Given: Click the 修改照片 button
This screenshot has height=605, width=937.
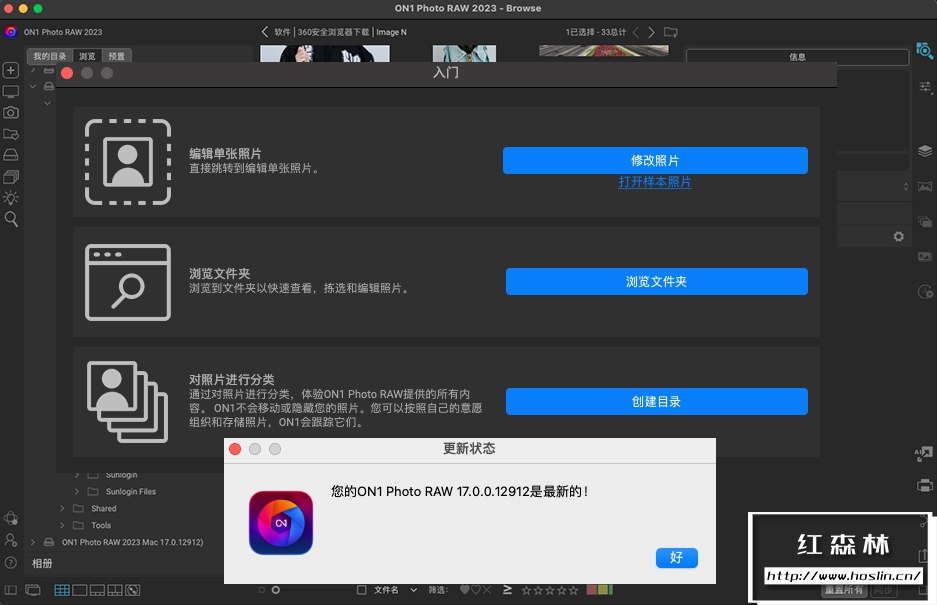Looking at the screenshot, I should tap(655, 160).
